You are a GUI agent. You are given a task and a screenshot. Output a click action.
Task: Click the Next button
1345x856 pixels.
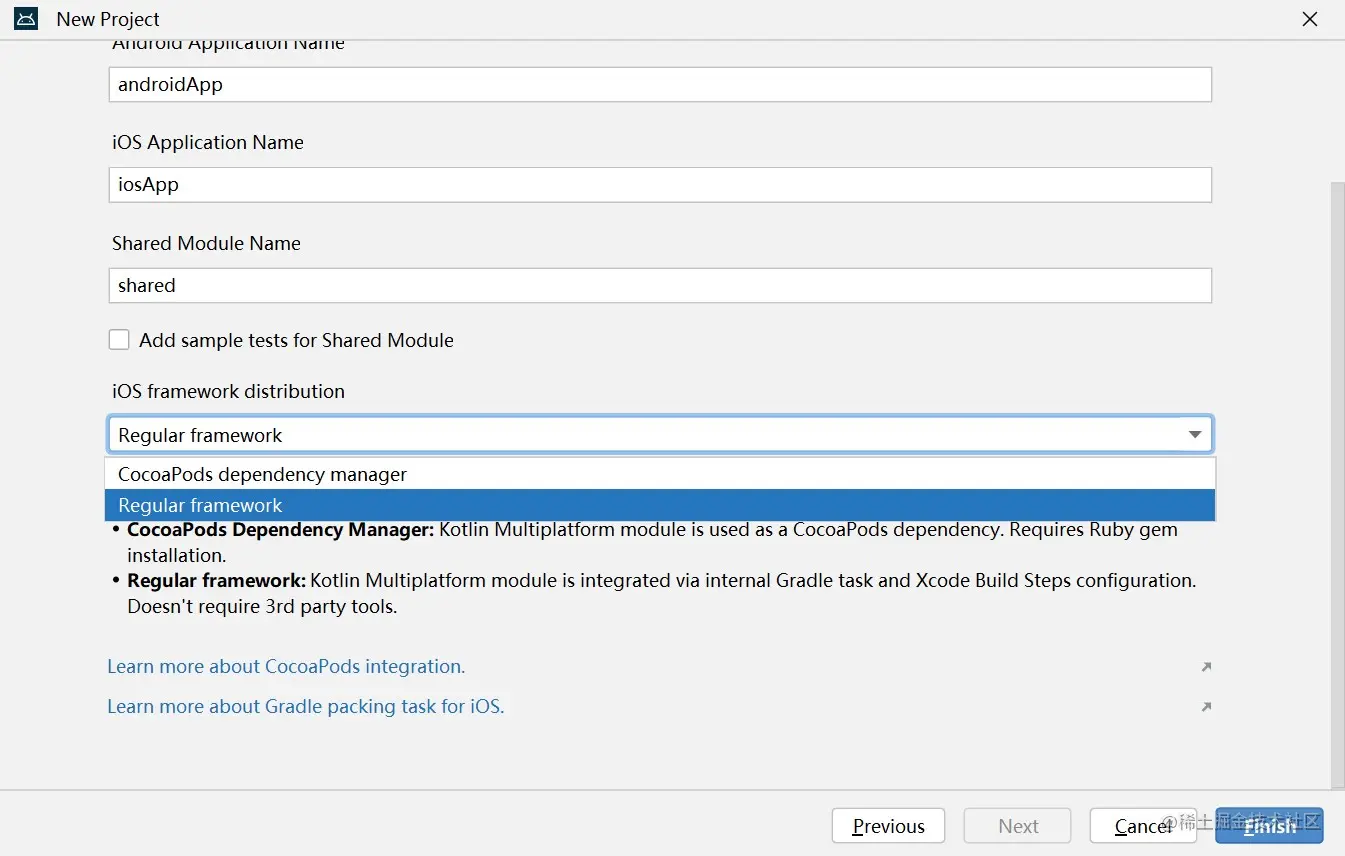click(1017, 826)
